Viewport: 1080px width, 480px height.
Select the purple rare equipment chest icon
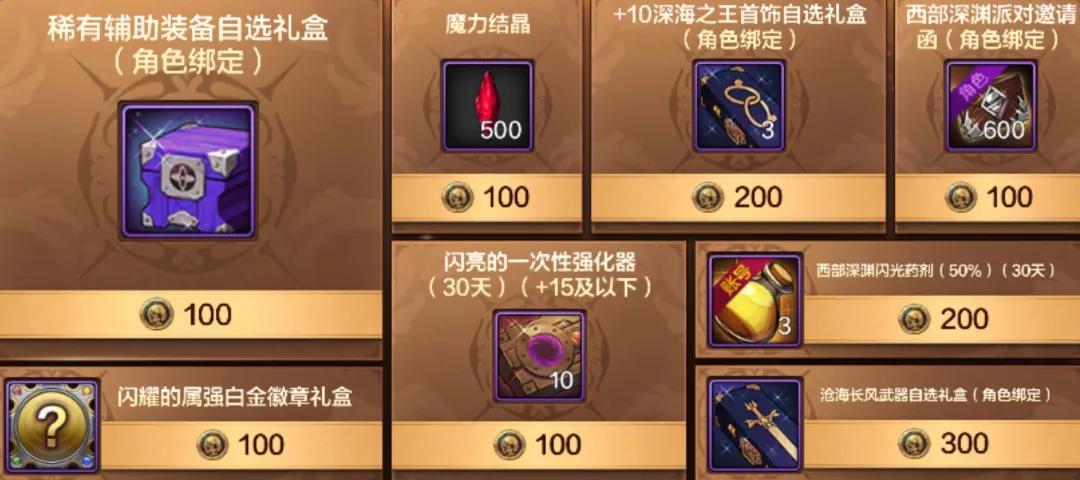point(188,171)
